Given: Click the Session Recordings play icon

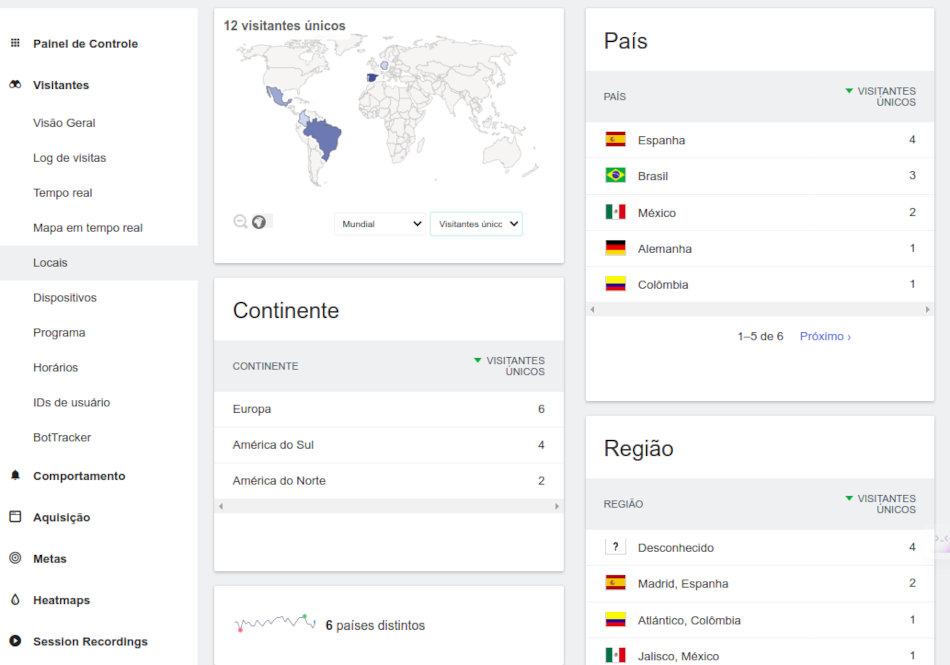Looking at the screenshot, I should point(15,641).
